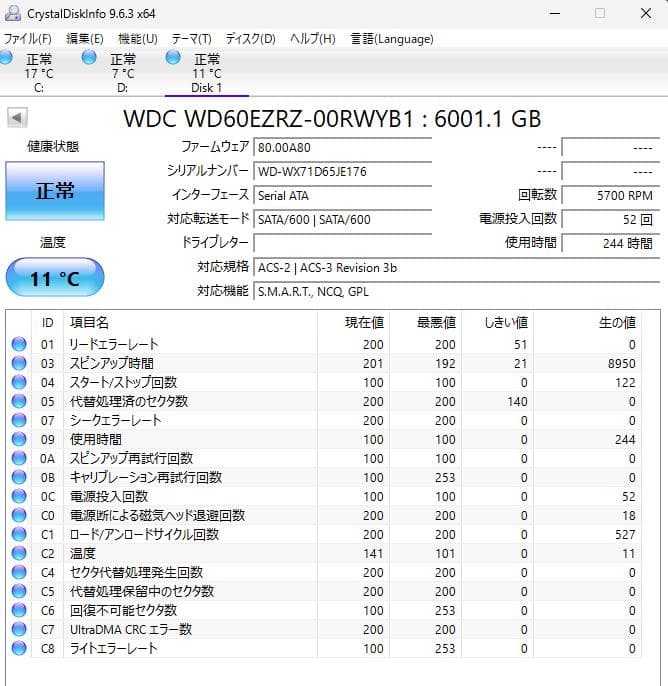The height and width of the screenshot is (686, 668).
Task: Select the キャリブレーション再試行回数 attribute name
Action: point(146,477)
